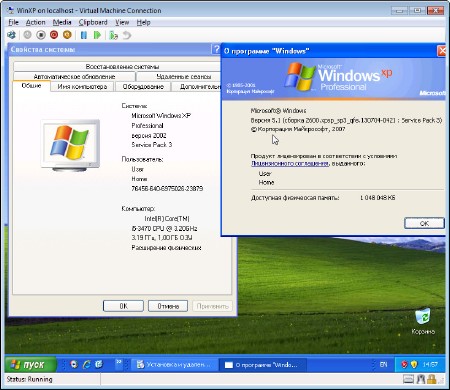Image resolution: width=450 pixels, height=390 pixels.
Task: Activate О программе Windows taskbar button
Action: click(262, 365)
